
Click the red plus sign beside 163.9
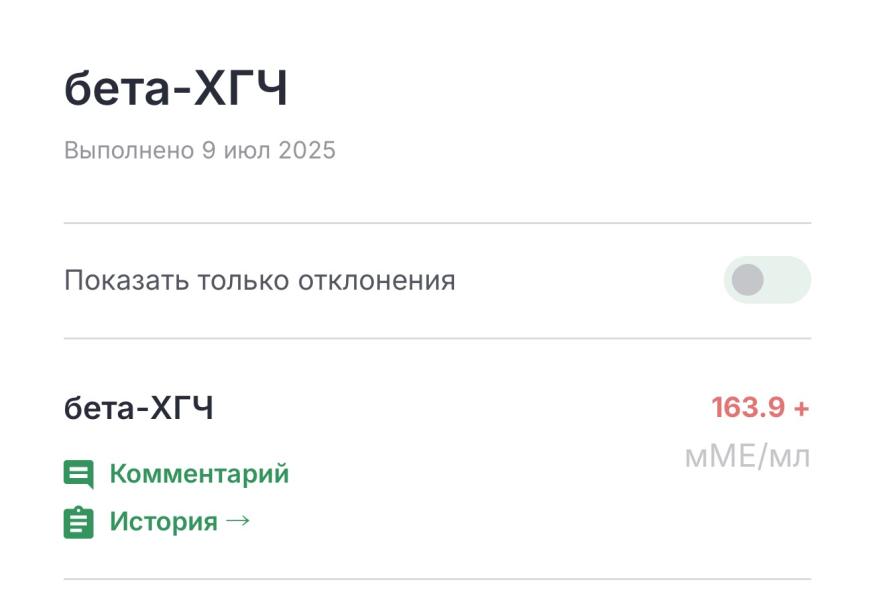coord(802,409)
